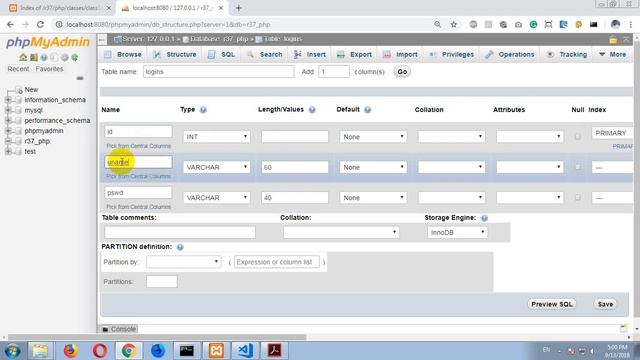Viewport: 640px width, 360px height.
Task: Open Default dropdown for id row
Action: [373, 137]
